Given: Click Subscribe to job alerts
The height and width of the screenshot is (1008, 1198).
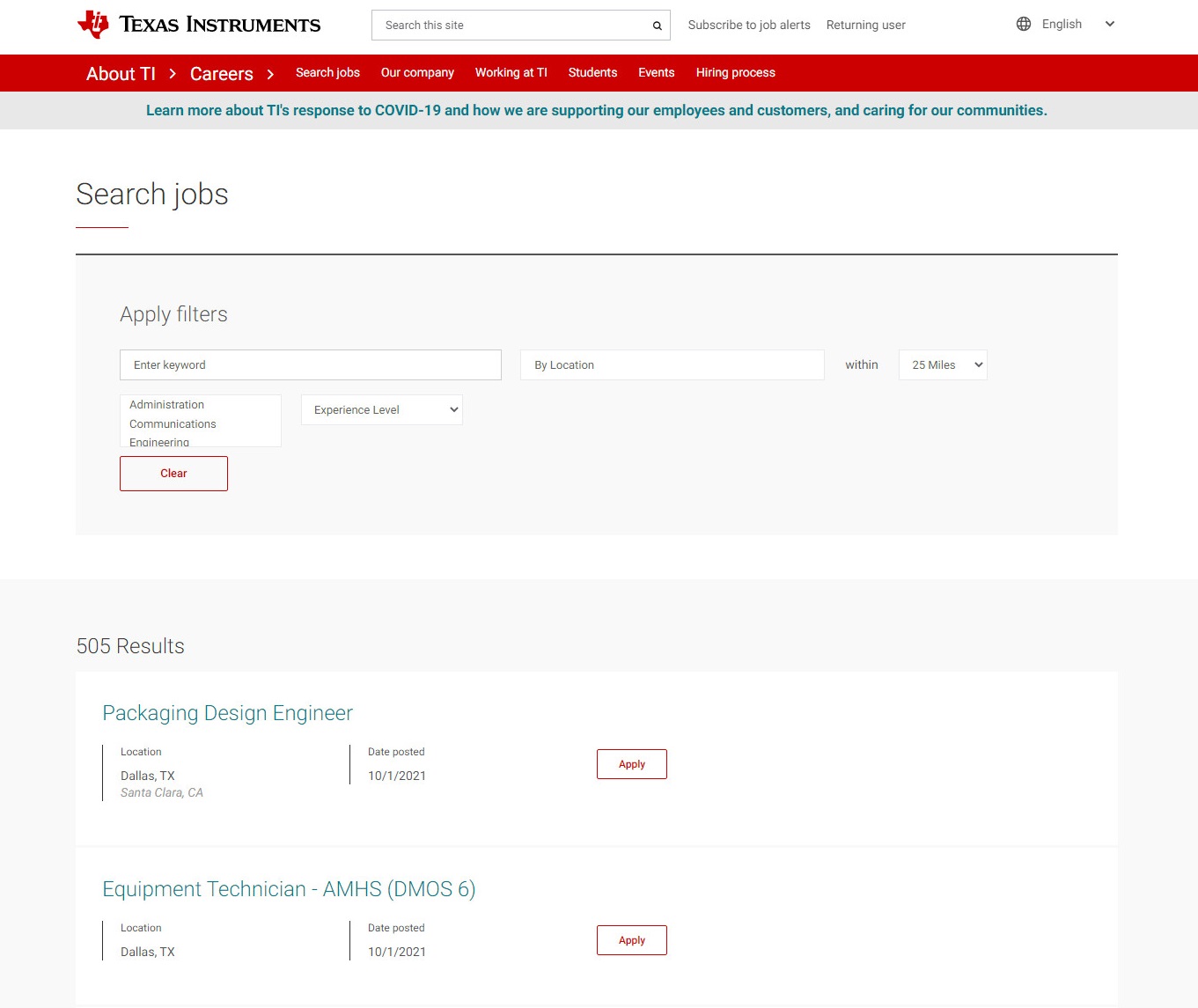Looking at the screenshot, I should pyautogui.click(x=749, y=26).
